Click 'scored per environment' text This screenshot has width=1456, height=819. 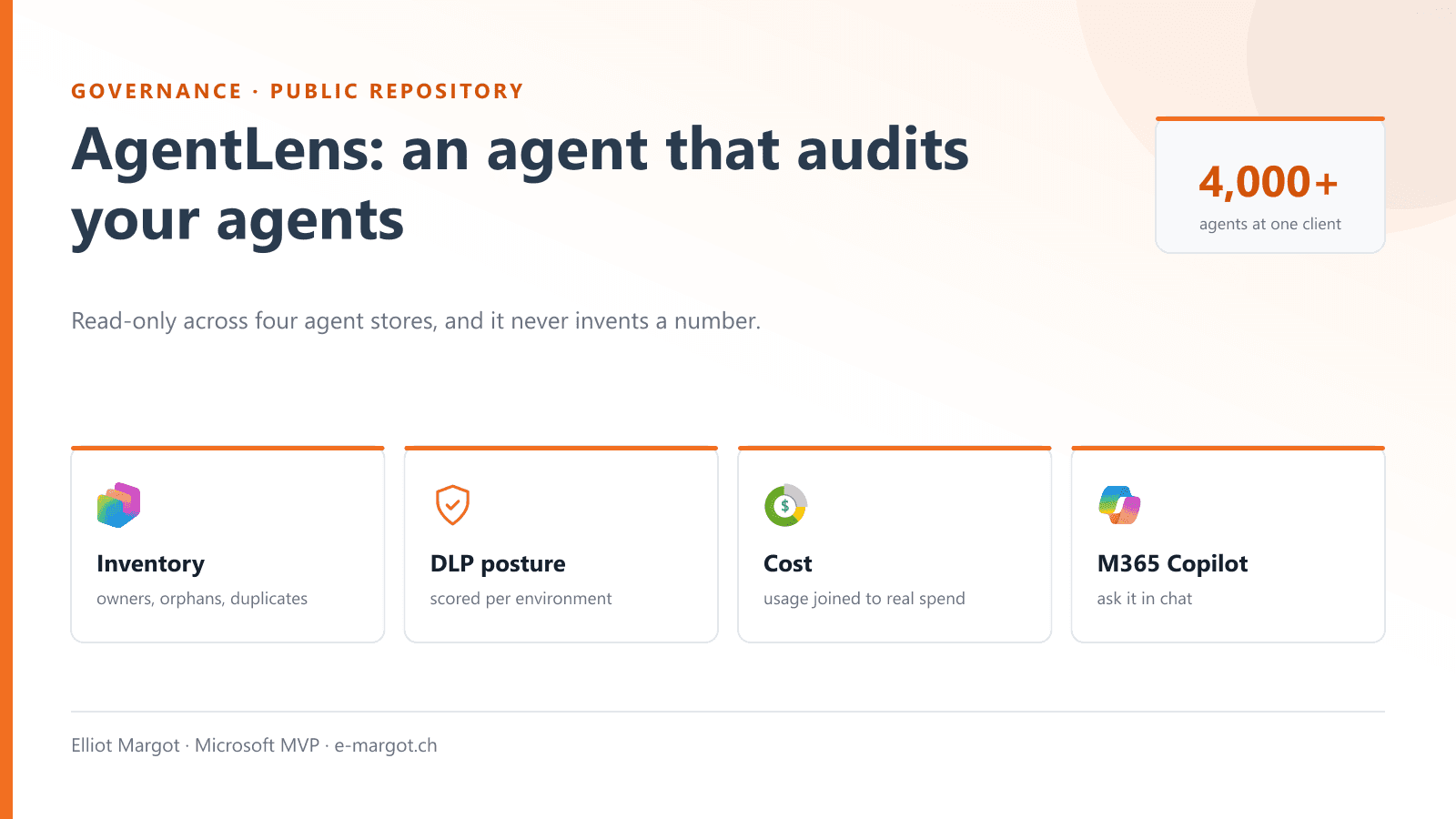coord(521,599)
